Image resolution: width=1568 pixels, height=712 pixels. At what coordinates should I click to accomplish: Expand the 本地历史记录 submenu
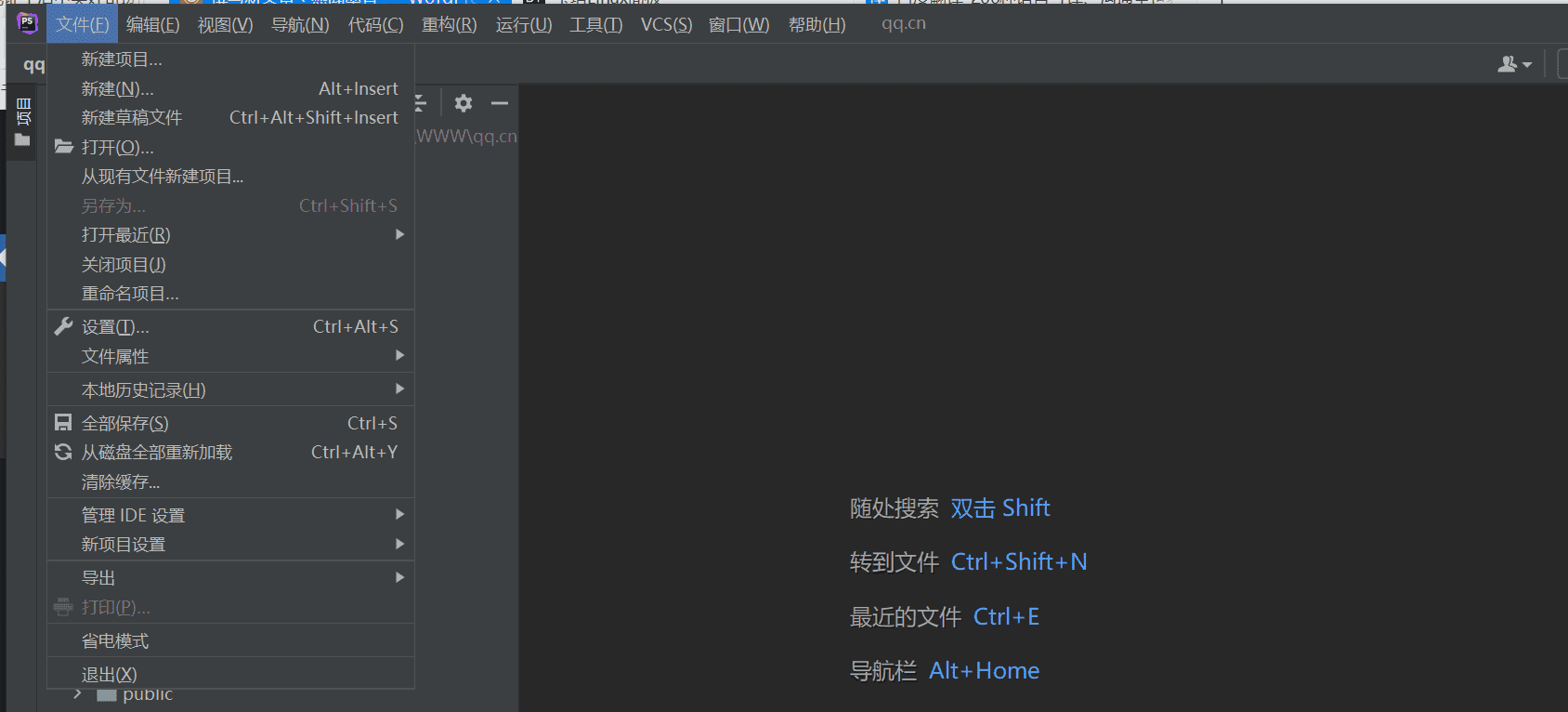point(144,389)
